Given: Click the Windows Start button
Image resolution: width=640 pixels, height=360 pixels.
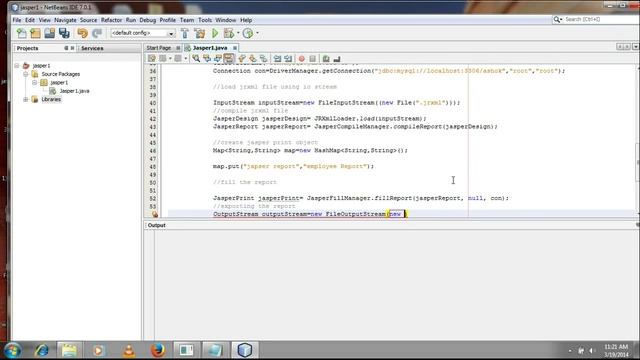Looking at the screenshot, I should [x=13, y=350].
